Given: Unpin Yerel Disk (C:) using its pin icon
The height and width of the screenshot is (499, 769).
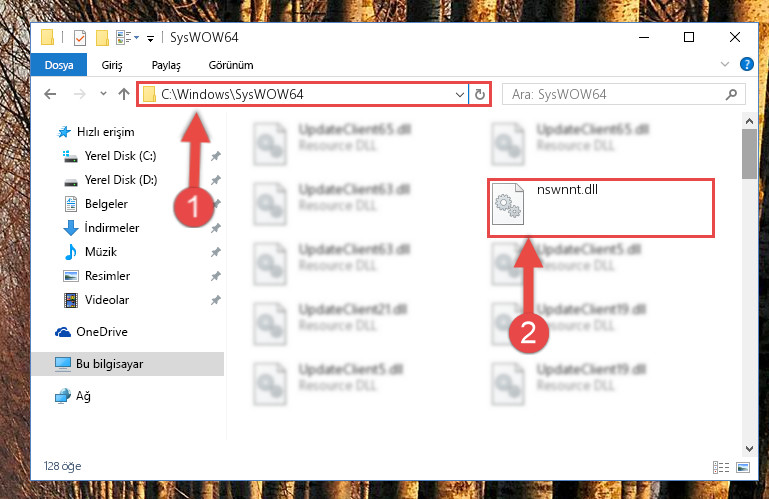Looking at the screenshot, I should [215, 156].
